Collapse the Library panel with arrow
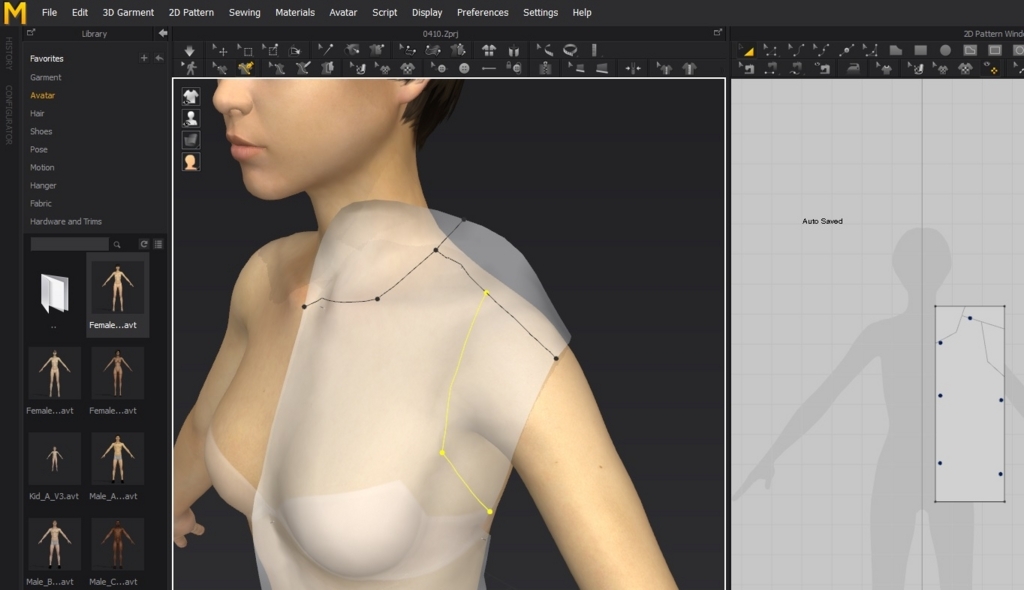 (163, 33)
